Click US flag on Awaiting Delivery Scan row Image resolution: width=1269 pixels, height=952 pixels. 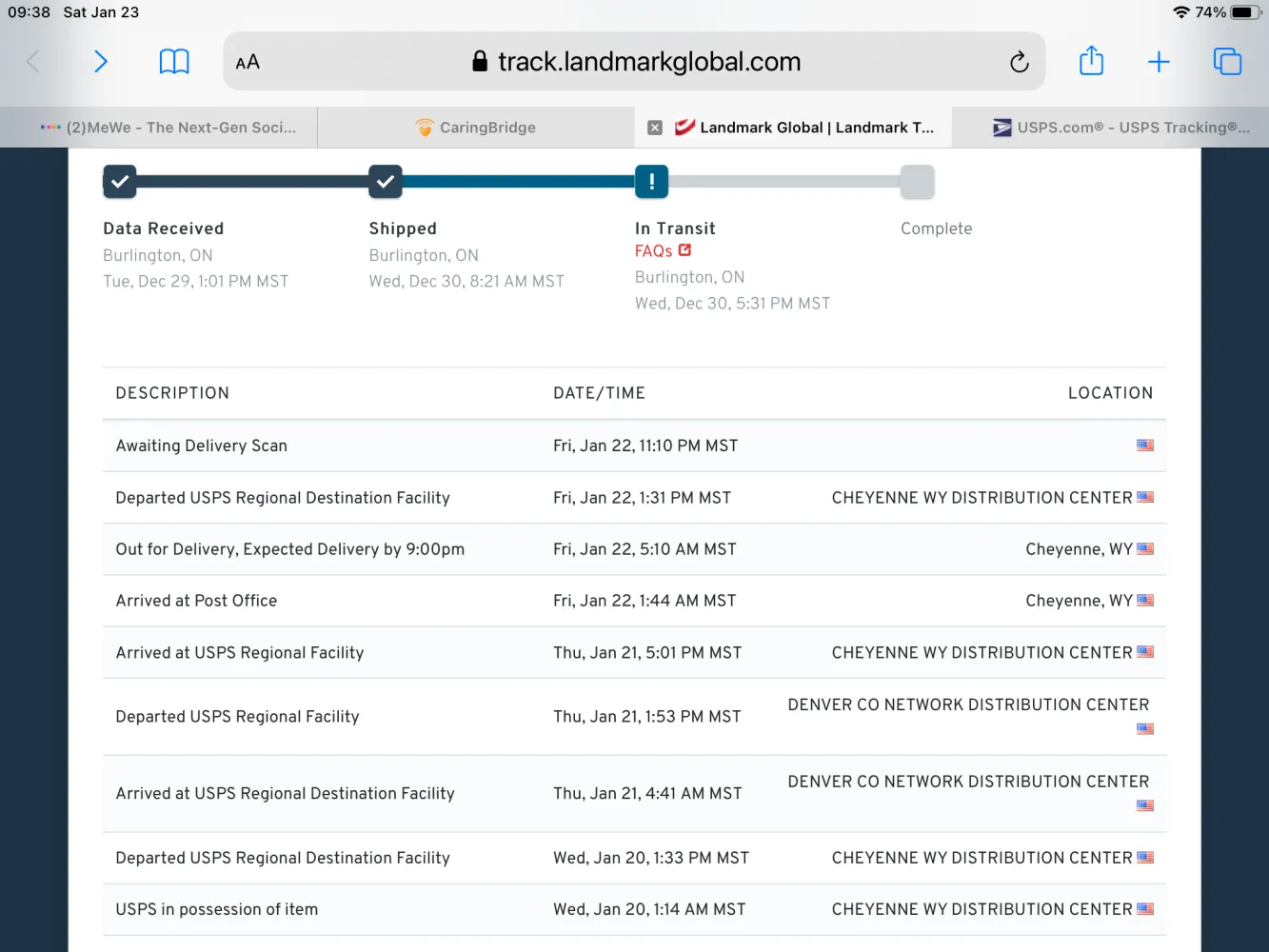point(1144,446)
